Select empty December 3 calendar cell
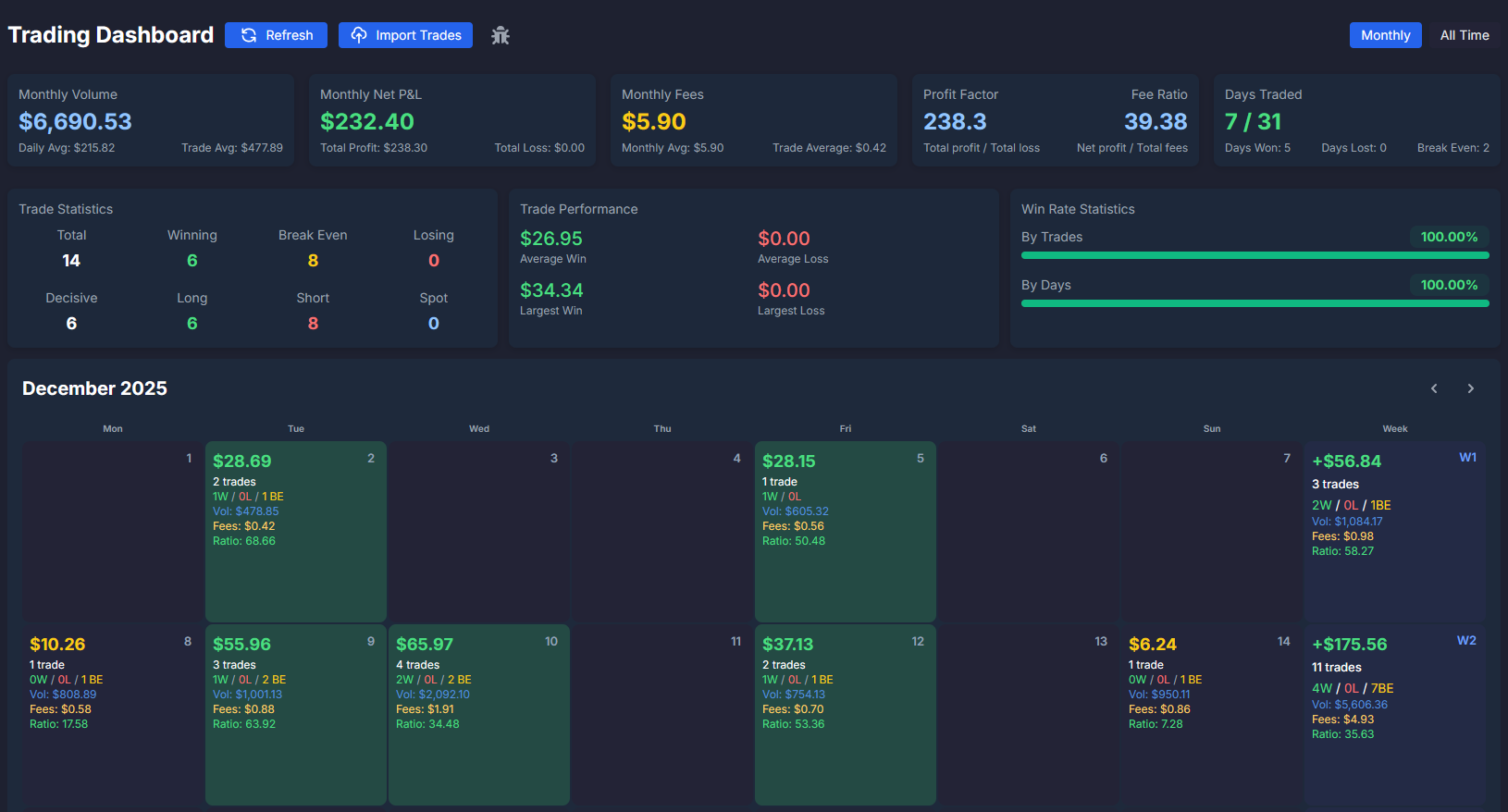1508x812 pixels. click(x=479, y=532)
